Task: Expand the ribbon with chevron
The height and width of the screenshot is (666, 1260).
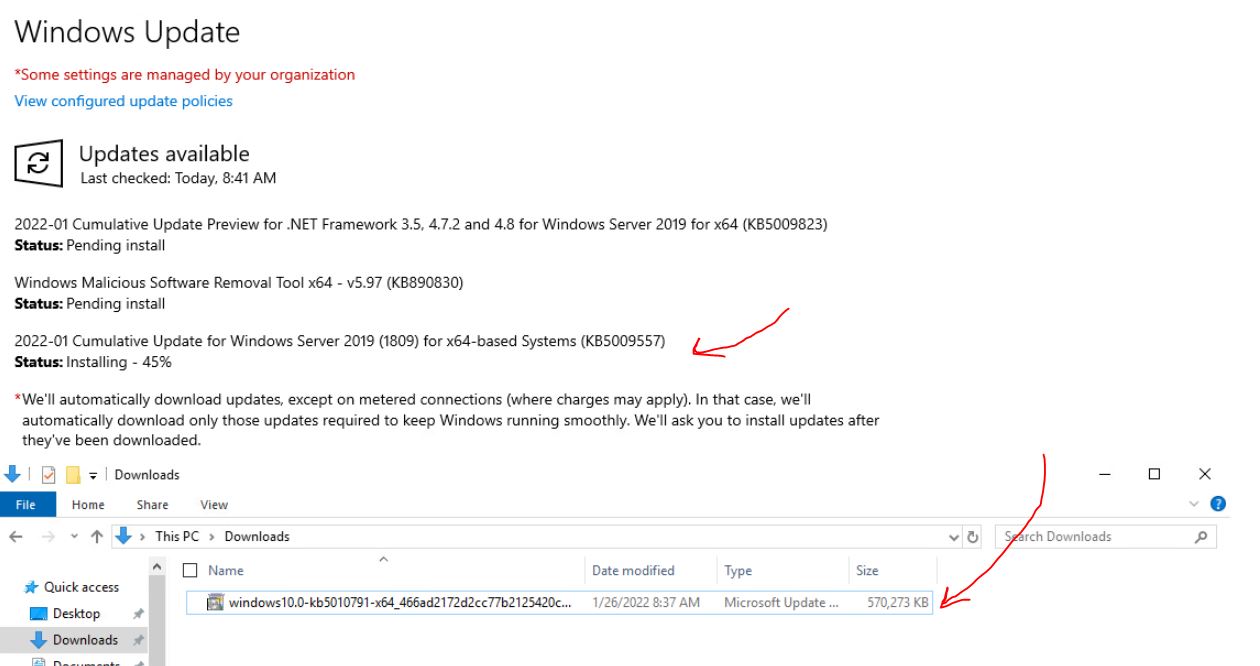Action: pyautogui.click(x=1196, y=504)
